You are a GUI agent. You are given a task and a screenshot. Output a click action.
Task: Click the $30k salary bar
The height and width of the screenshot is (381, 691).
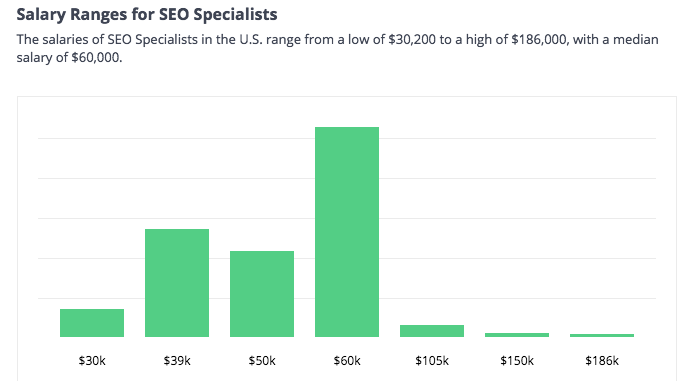(92, 323)
